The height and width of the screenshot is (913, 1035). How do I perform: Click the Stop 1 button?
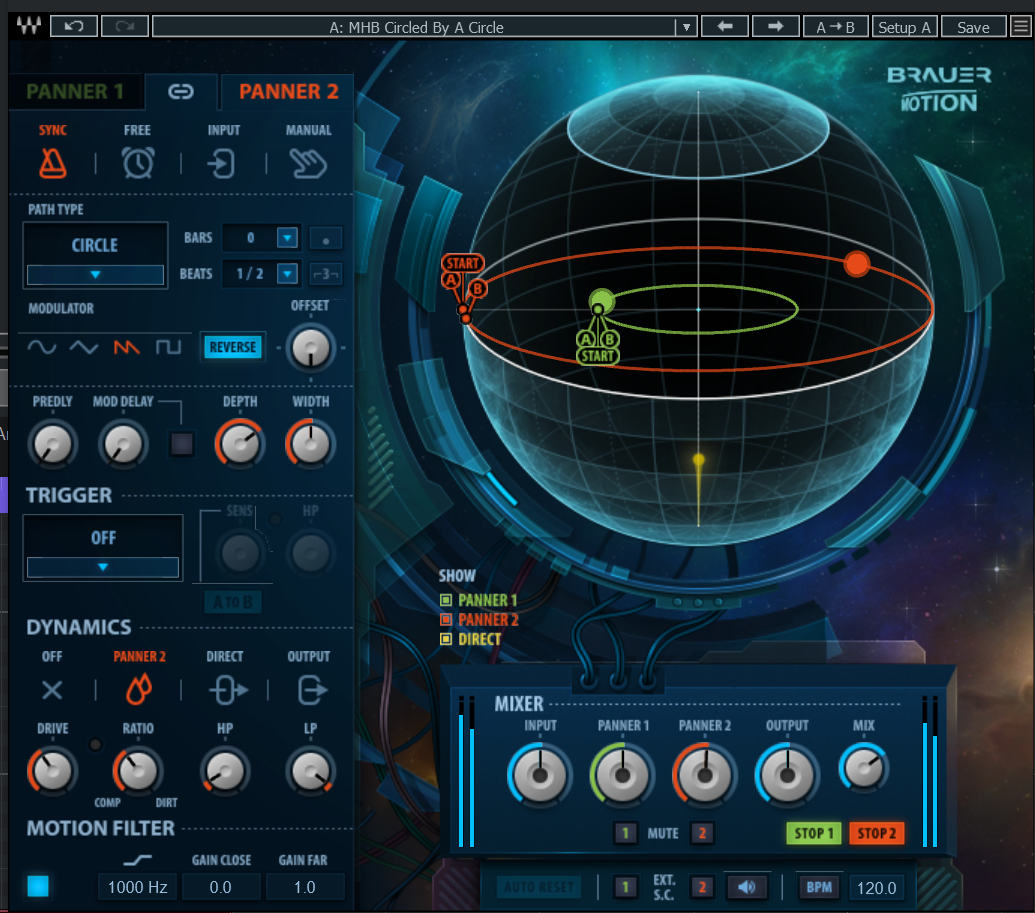813,833
